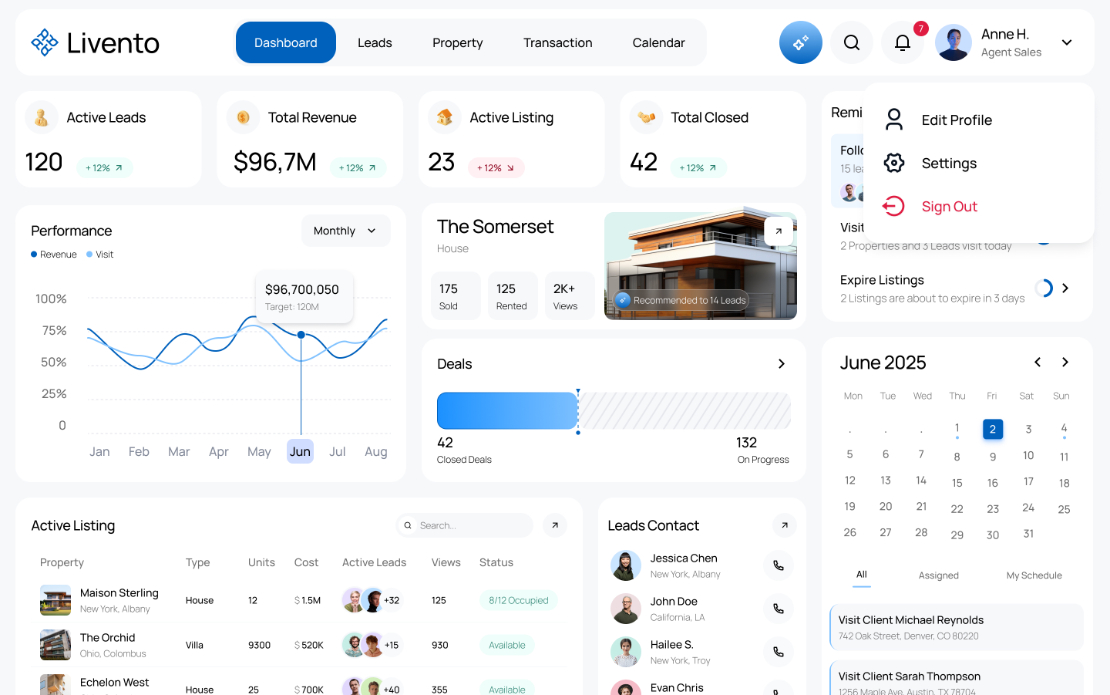The width and height of the screenshot is (1110, 695).
Task: Click Available status for The Orchid
Action: (x=507, y=645)
